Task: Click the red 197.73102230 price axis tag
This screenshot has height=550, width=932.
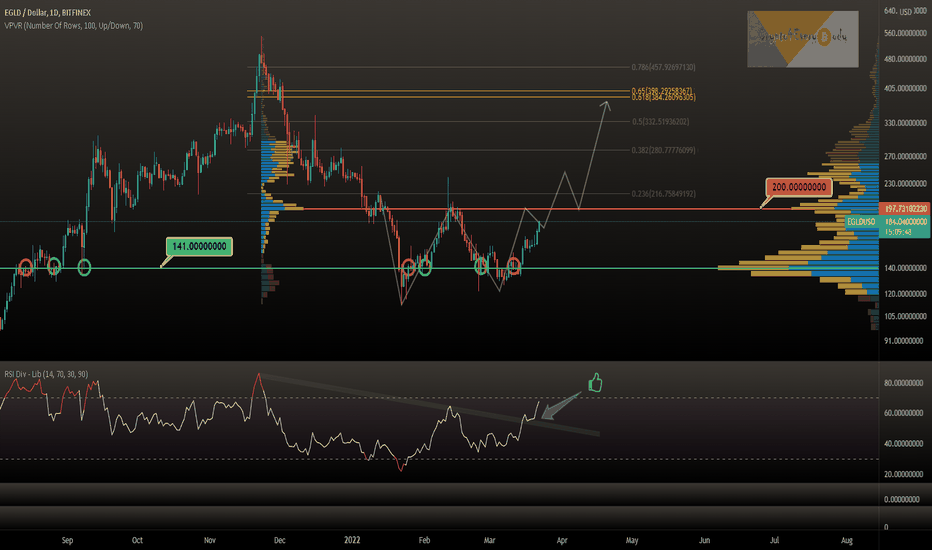Action: (x=905, y=209)
